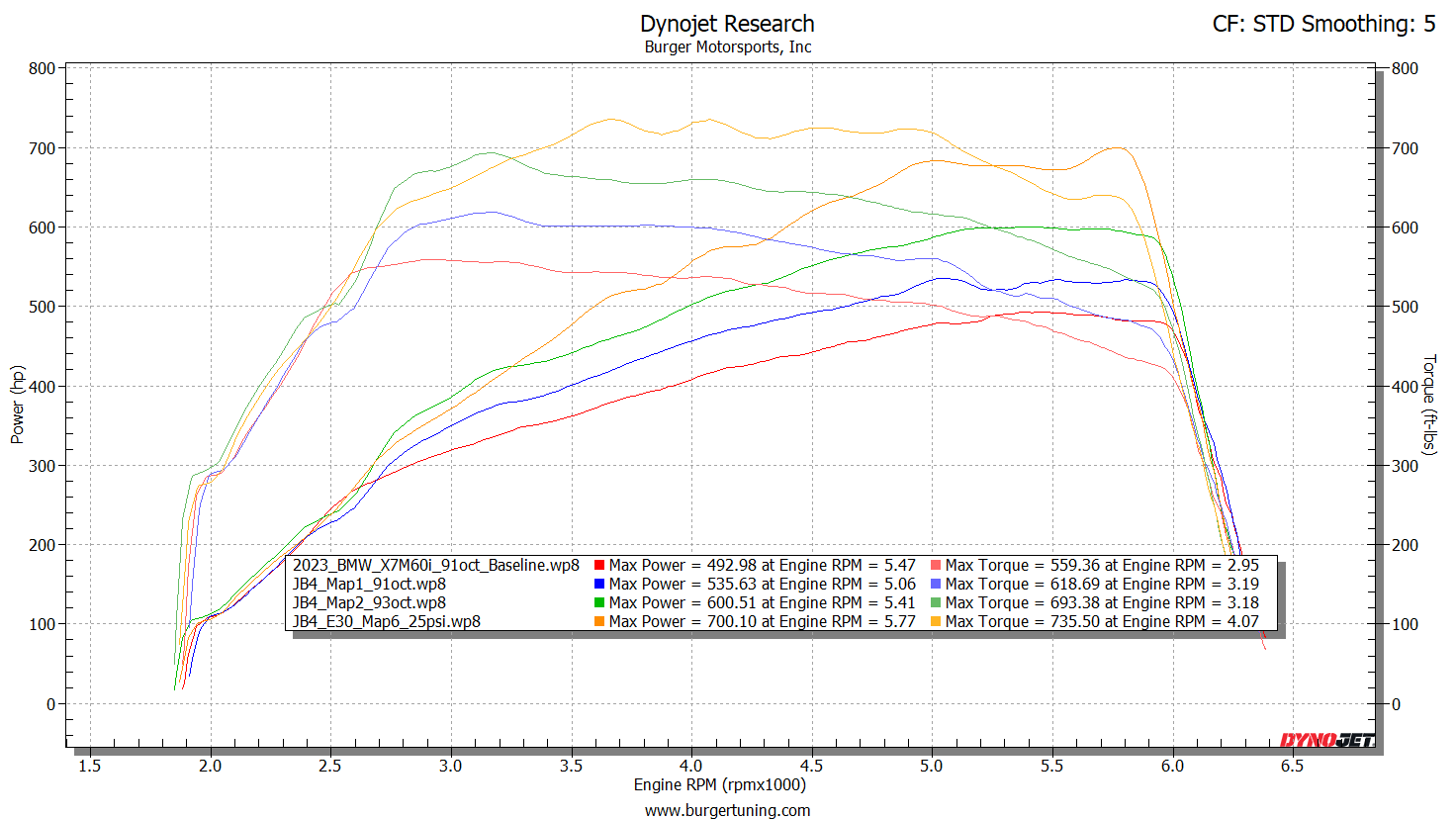
Task: Click the 200 tick on the Torque axis
Action: (1405, 545)
